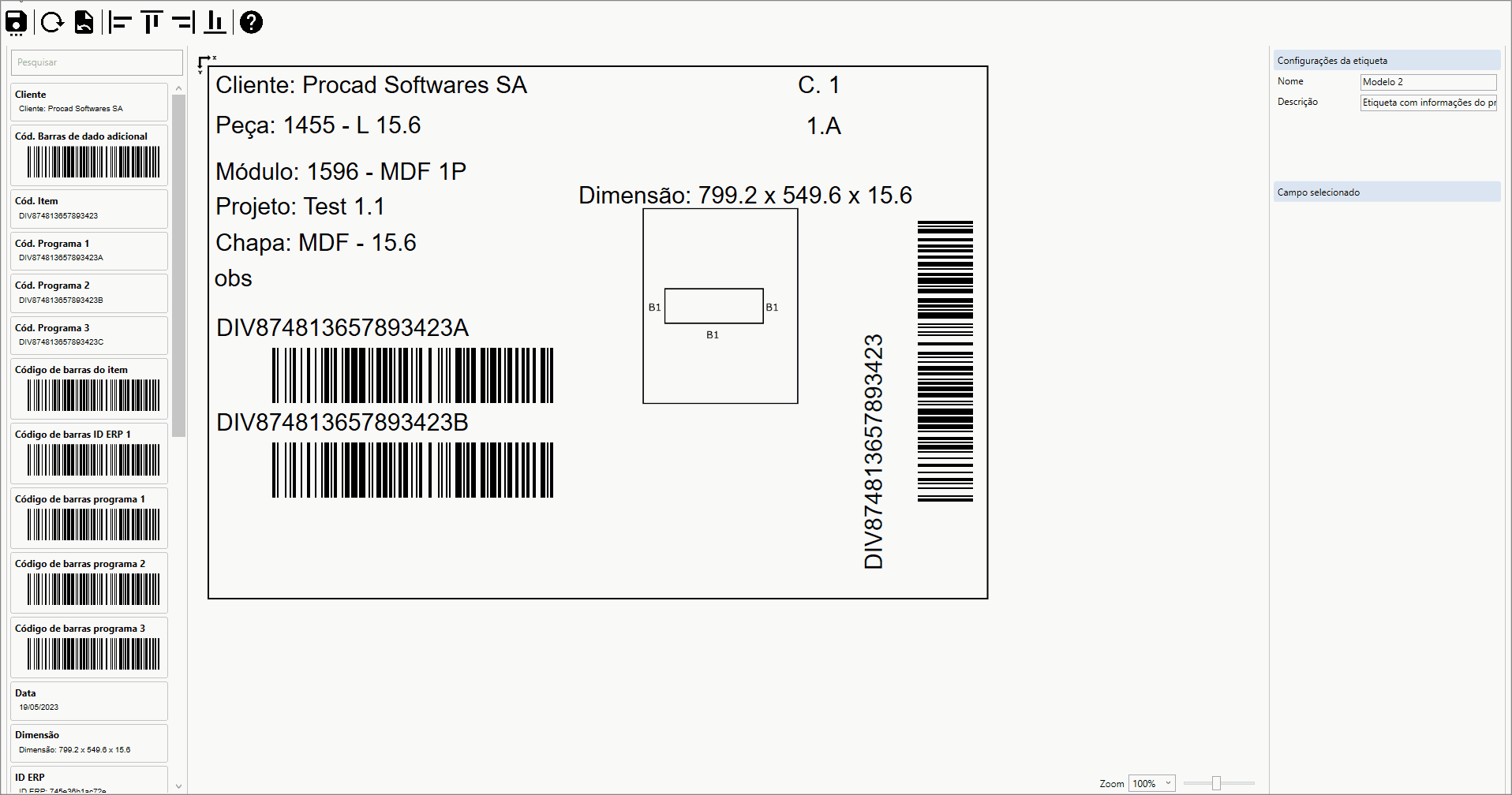Open the Zoom 100% dropdown

pyautogui.click(x=1152, y=783)
